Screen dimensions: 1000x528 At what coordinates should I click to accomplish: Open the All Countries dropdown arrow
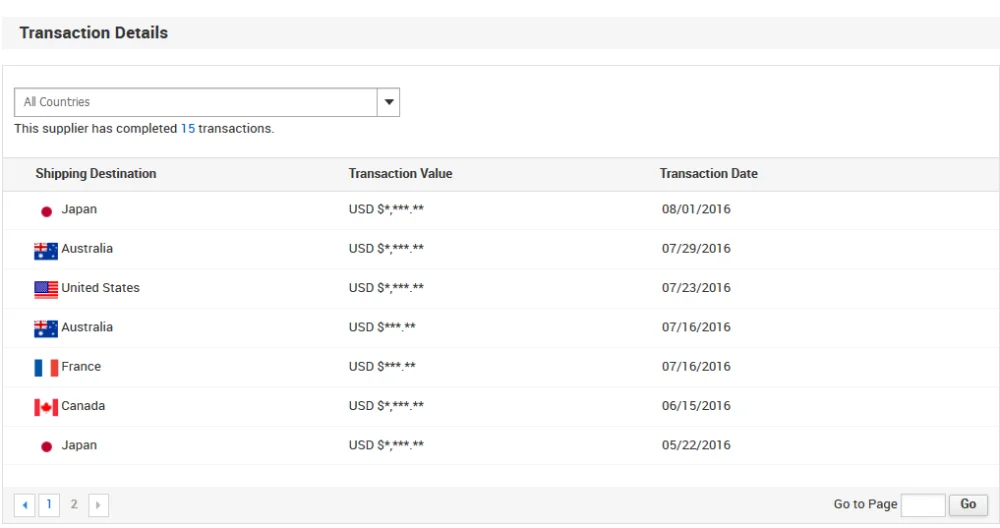pyautogui.click(x=388, y=102)
